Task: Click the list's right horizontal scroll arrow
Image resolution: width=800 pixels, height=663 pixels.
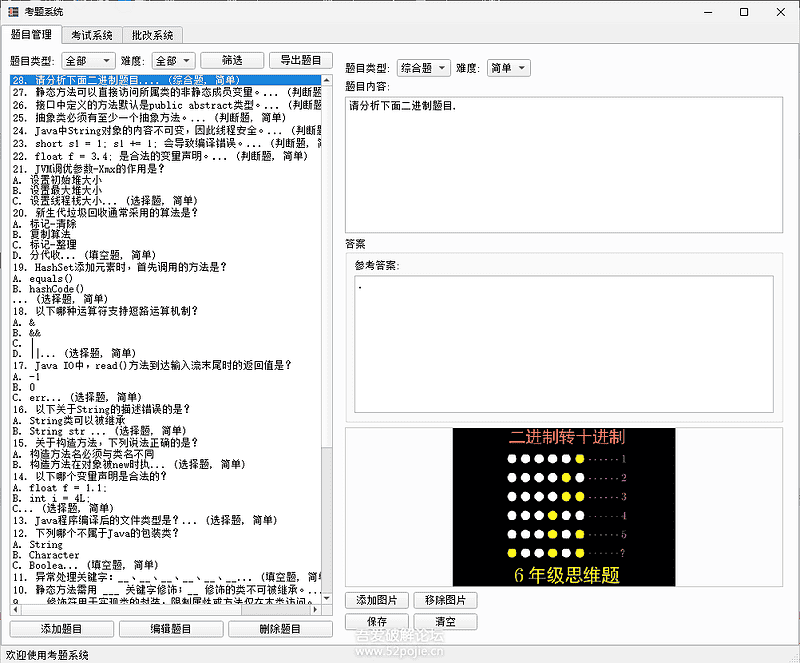Action: click(316, 609)
